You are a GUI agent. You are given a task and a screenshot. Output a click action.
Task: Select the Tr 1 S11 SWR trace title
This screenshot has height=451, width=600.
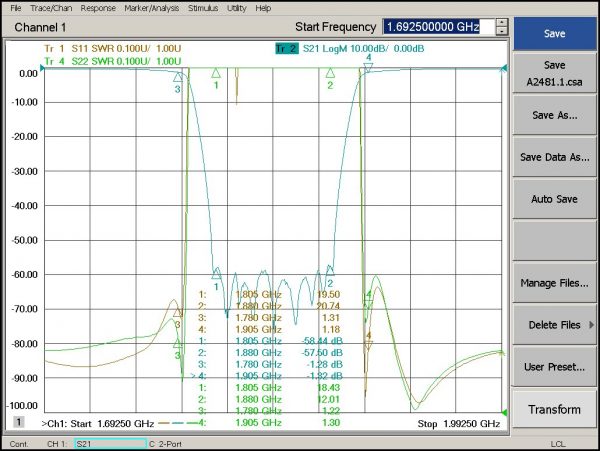coord(112,49)
